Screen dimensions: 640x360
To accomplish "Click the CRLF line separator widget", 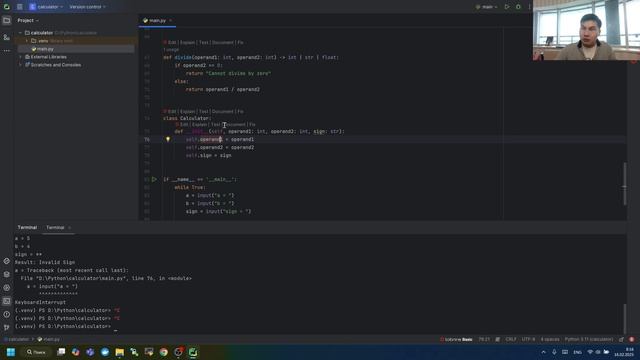I will (511, 339).
